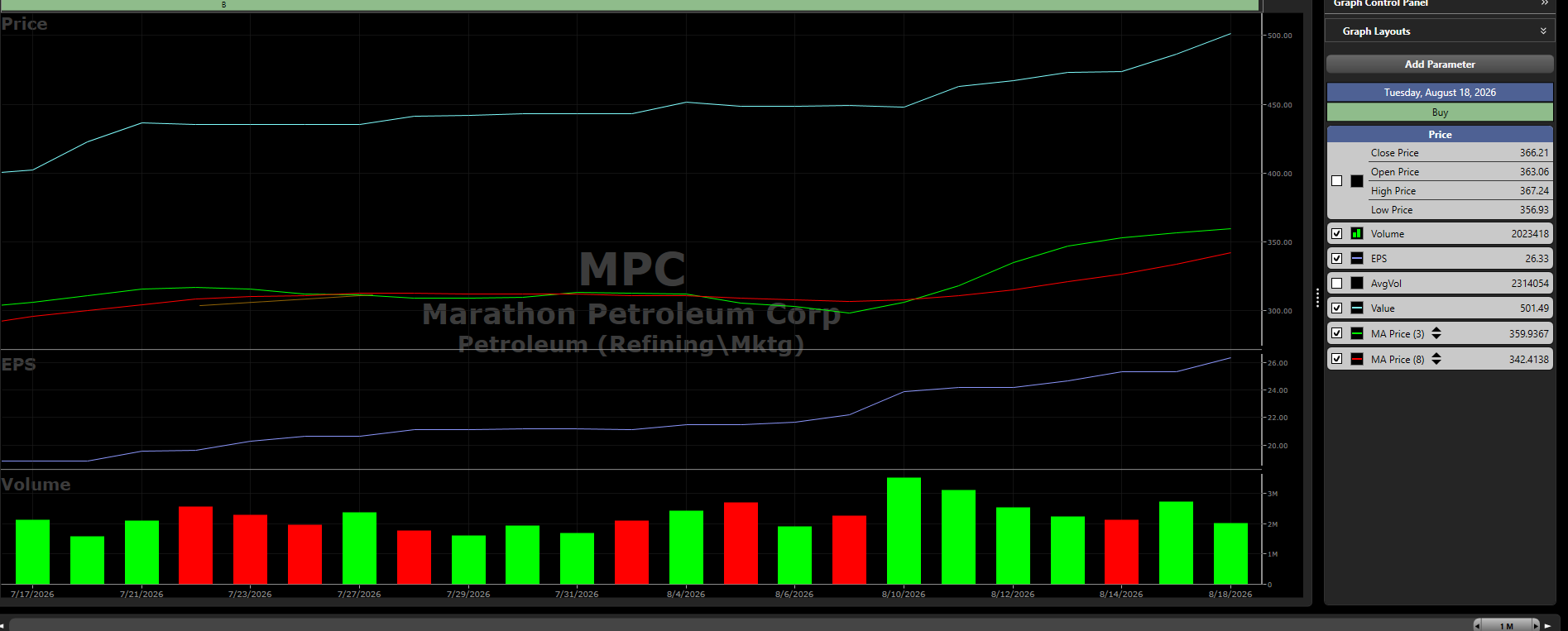
Task: Click the Open Price row label
Action: 1395,172
